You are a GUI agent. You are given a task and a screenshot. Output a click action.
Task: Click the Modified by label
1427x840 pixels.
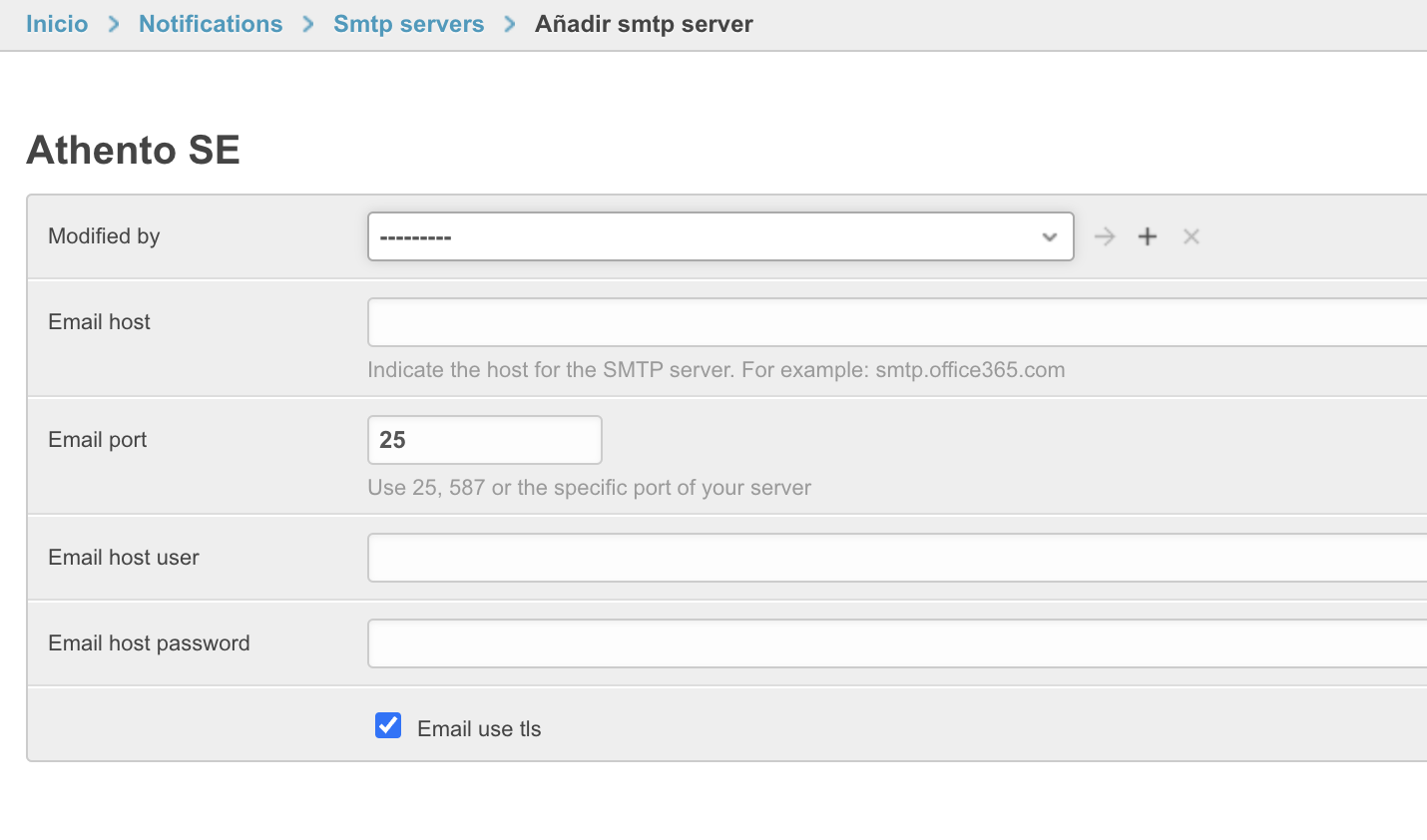tap(104, 236)
